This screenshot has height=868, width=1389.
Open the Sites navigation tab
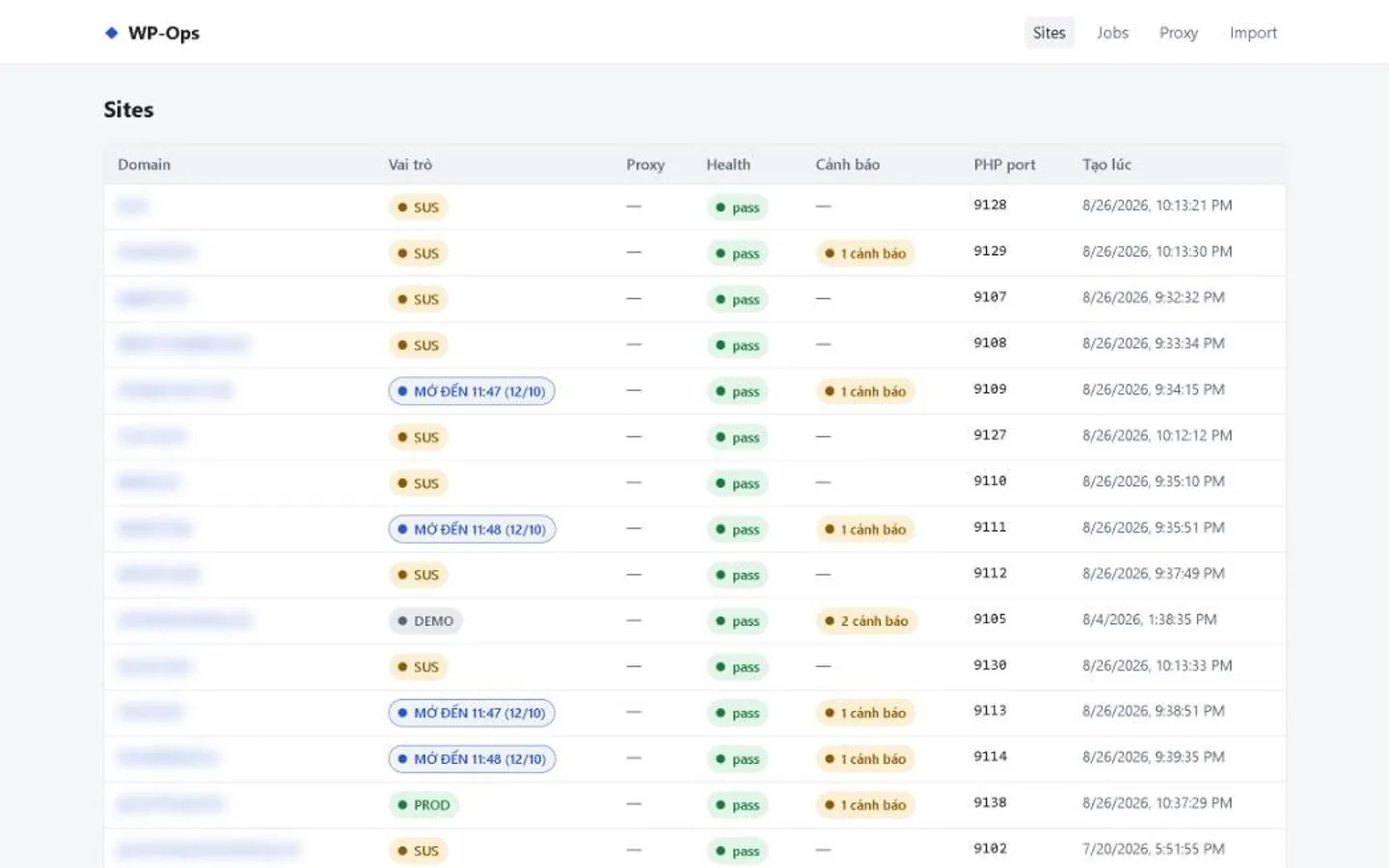[x=1049, y=33]
